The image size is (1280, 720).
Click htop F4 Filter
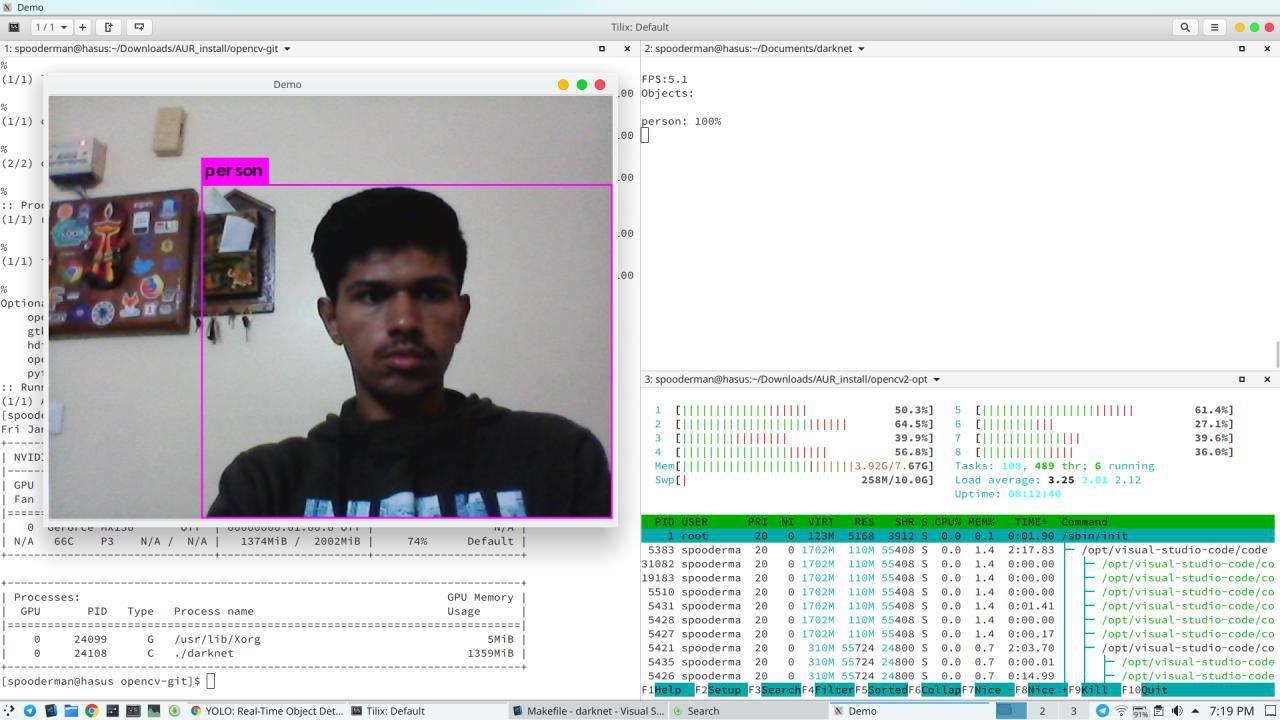829,690
